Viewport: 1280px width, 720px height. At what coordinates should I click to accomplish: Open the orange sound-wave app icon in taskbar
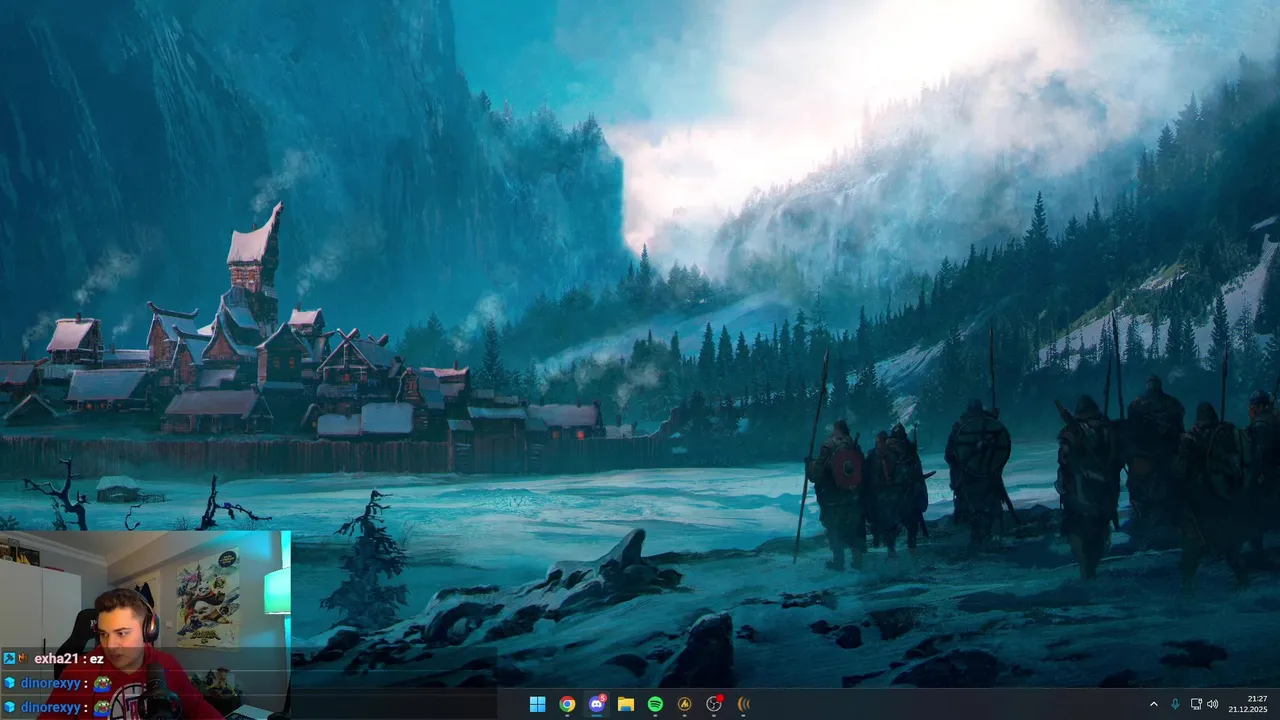pos(743,704)
